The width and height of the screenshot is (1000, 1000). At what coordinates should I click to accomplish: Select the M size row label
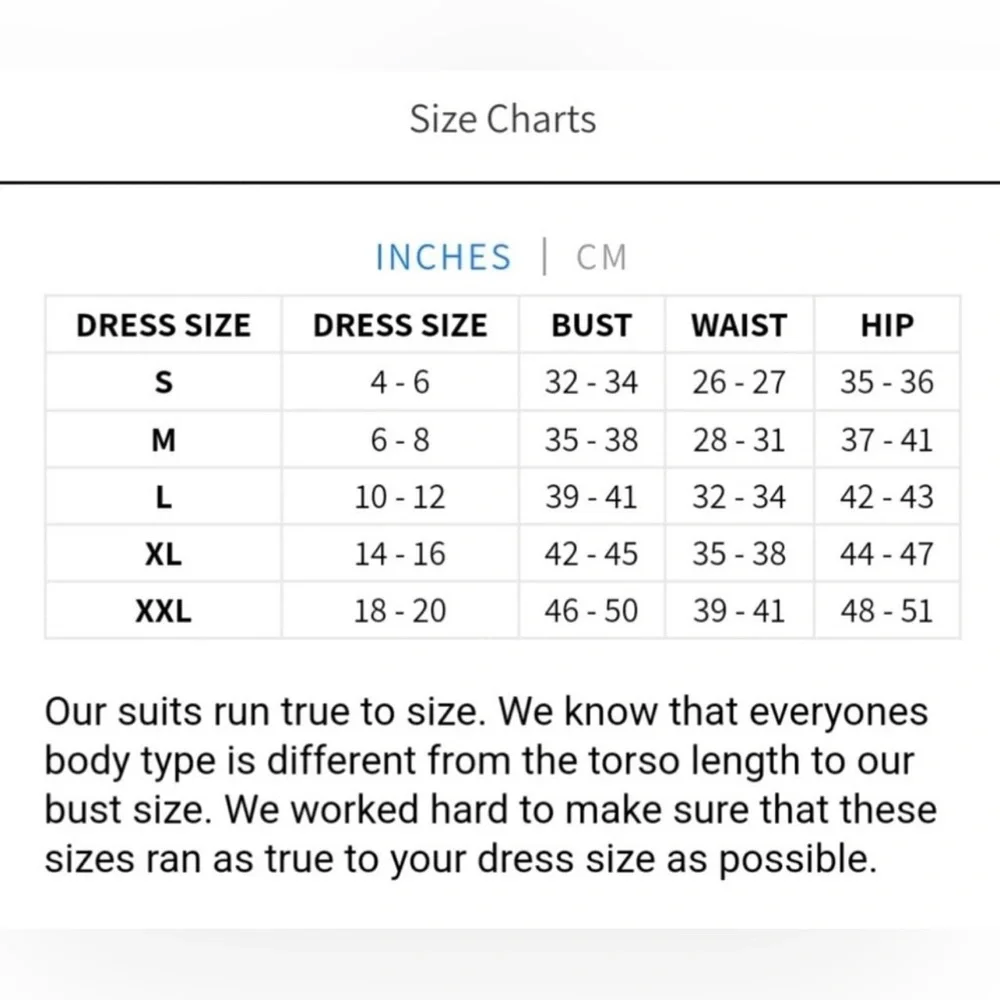pyautogui.click(x=164, y=439)
